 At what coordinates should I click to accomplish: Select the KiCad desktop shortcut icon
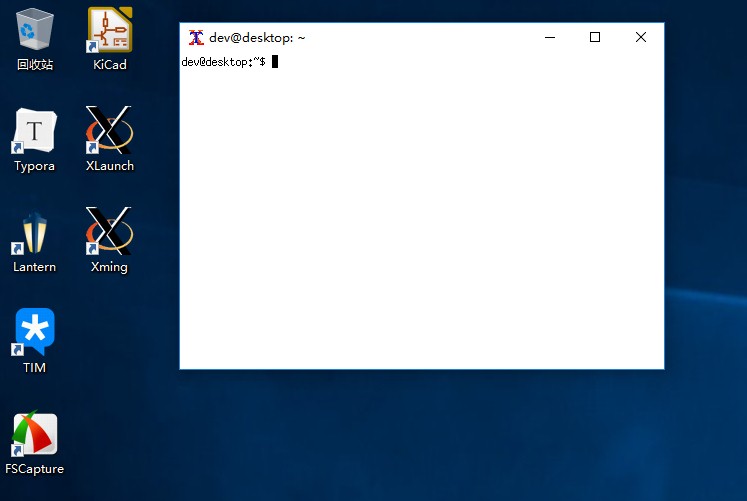(110, 30)
